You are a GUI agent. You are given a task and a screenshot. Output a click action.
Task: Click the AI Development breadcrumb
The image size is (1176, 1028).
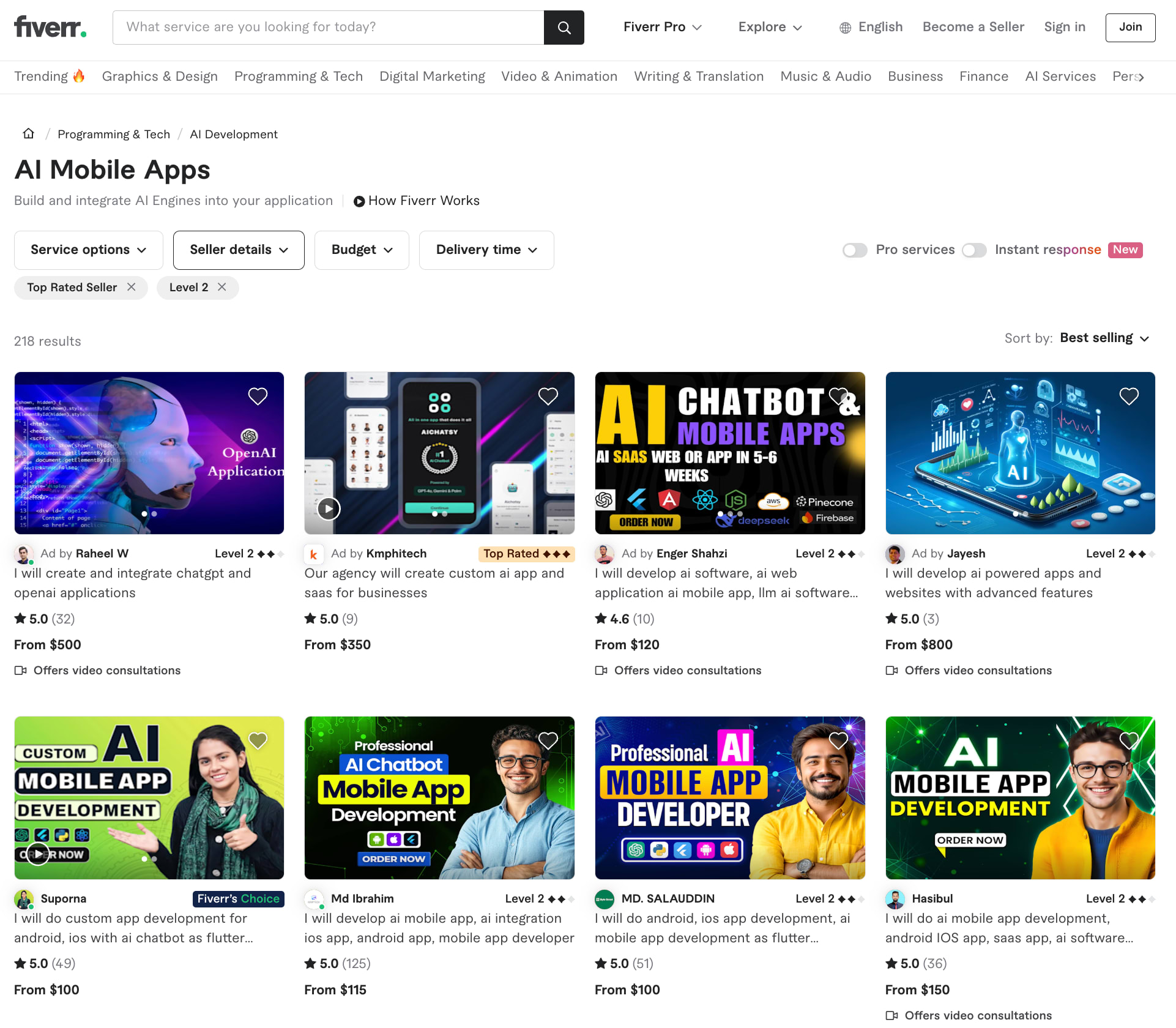234,134
